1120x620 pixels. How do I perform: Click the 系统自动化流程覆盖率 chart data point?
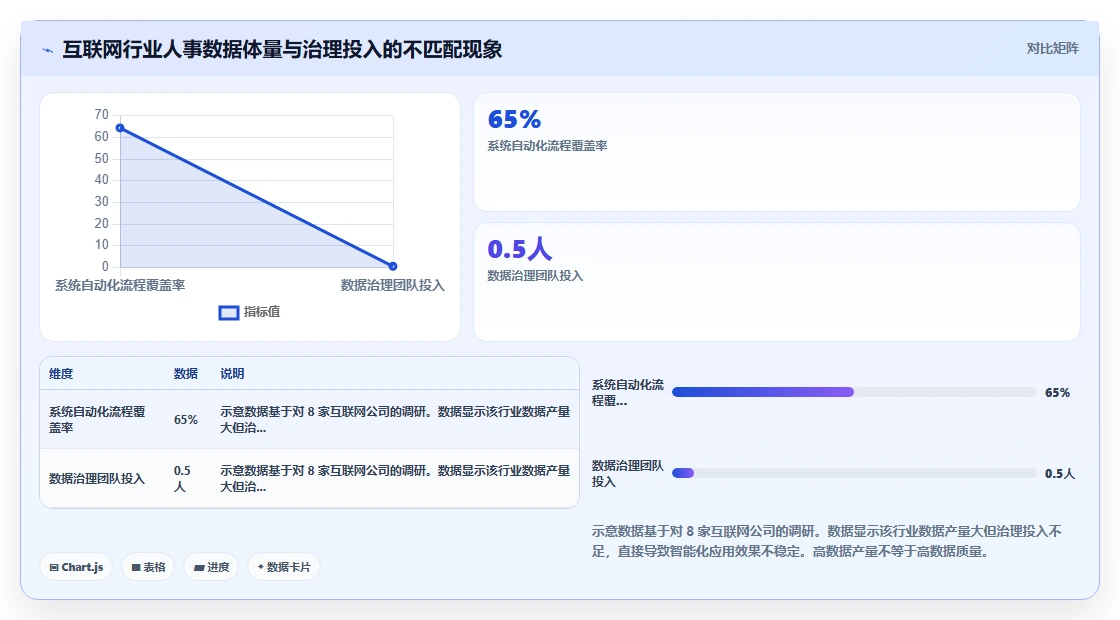(x=120, y=128)
